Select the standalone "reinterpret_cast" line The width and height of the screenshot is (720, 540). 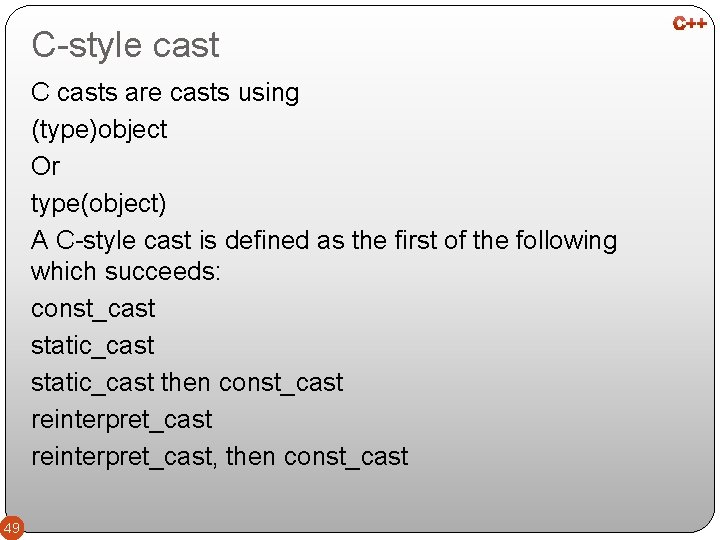(122, 420)
